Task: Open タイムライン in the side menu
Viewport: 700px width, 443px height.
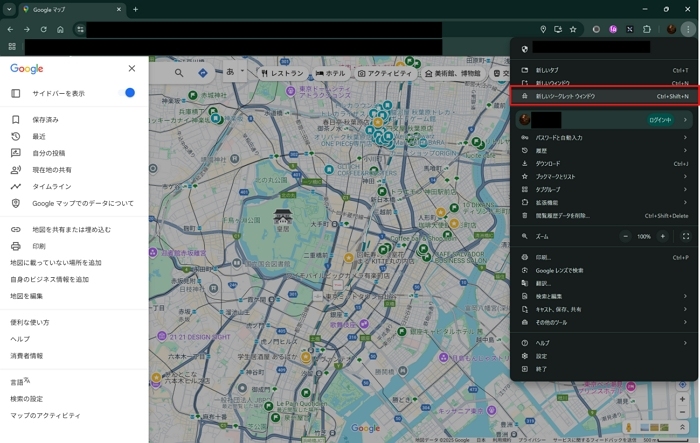Action: pos(51,186)
